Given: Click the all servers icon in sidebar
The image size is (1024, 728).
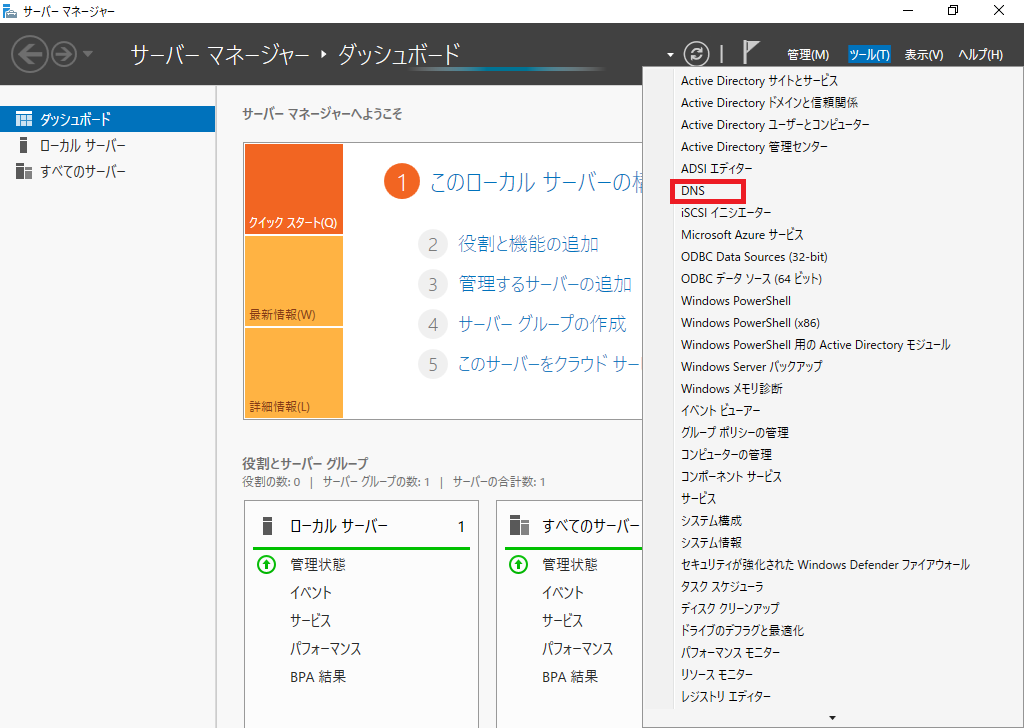Looking at the screenshot, I should click(x=24, y=171).
